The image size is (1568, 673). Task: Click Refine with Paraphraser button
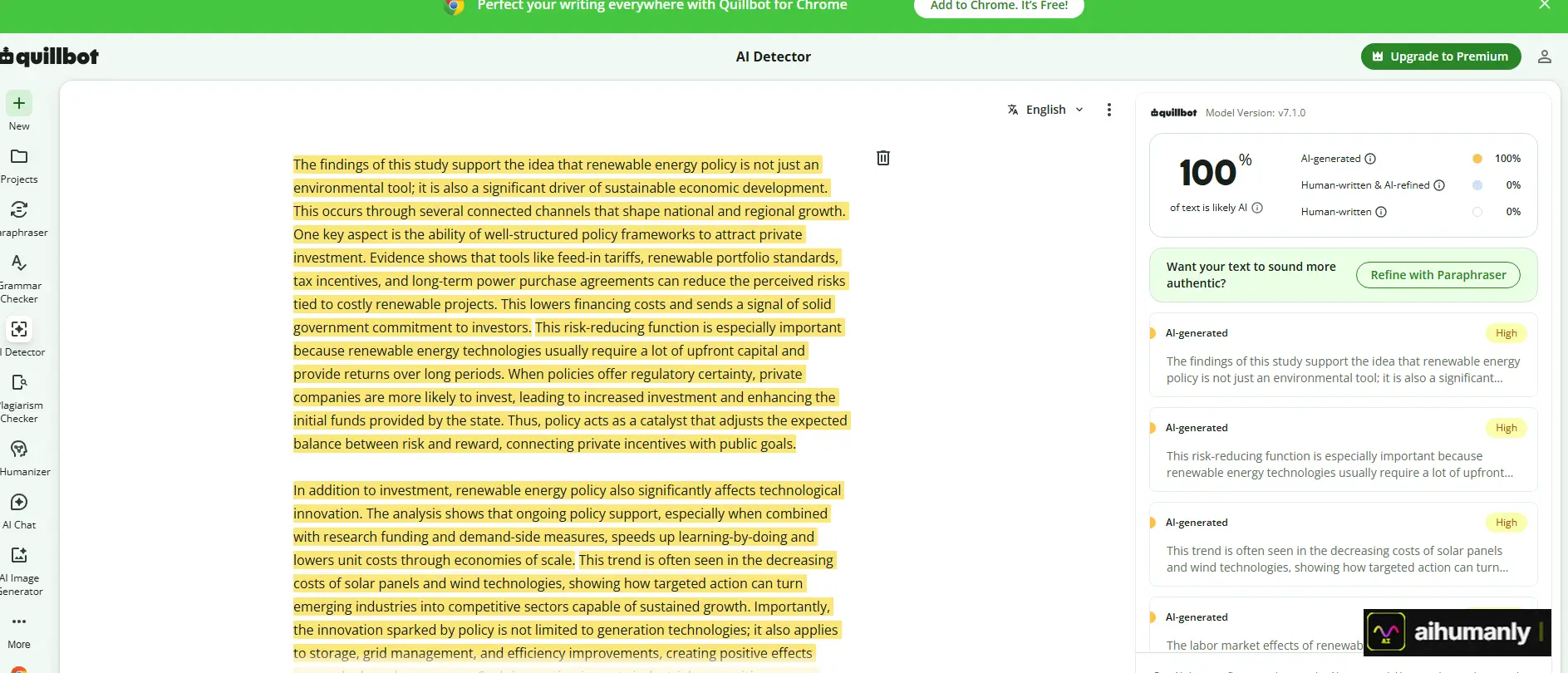click(x=1438, y=275)
